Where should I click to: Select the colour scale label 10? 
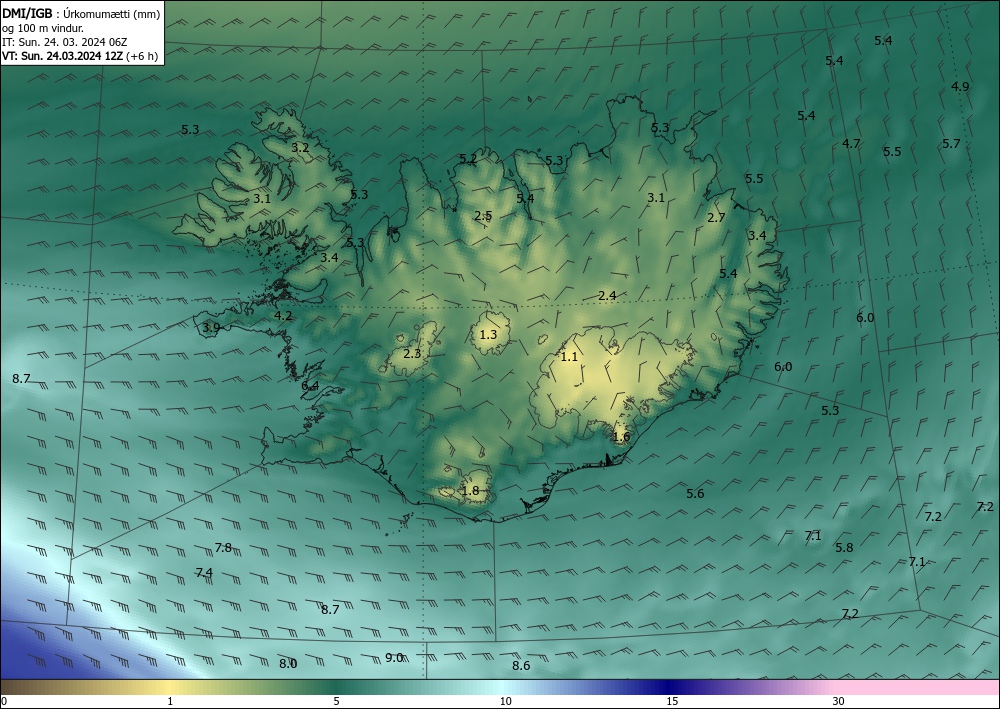pos(505,702)
